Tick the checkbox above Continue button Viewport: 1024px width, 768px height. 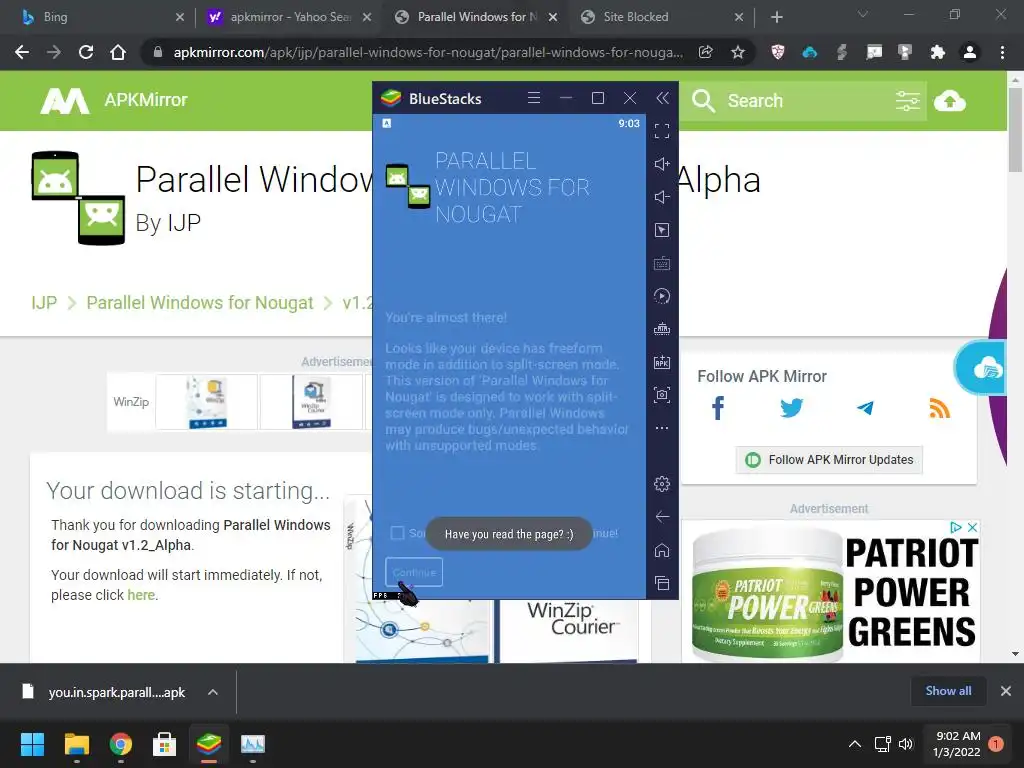[397, 533]
